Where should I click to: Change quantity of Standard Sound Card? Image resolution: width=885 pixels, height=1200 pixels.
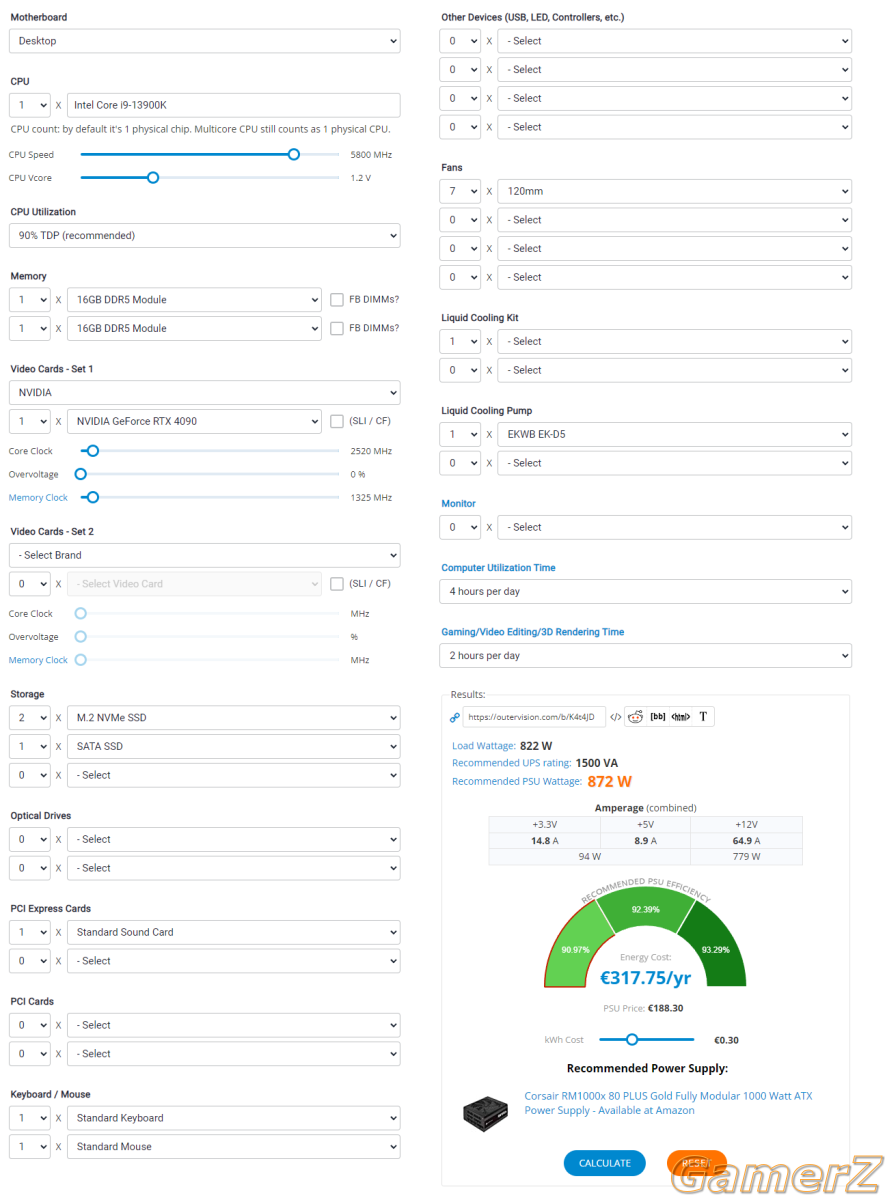coord(29,932)
